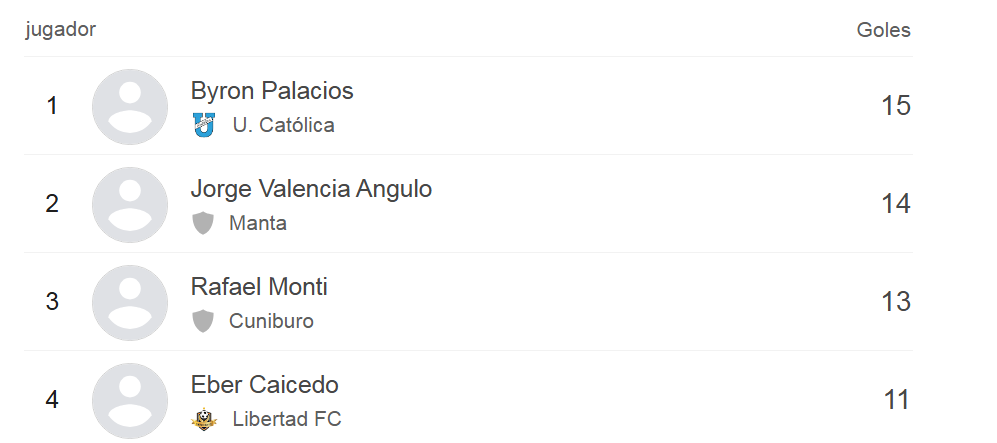Click the Manta team label

[x=258, y=223]
